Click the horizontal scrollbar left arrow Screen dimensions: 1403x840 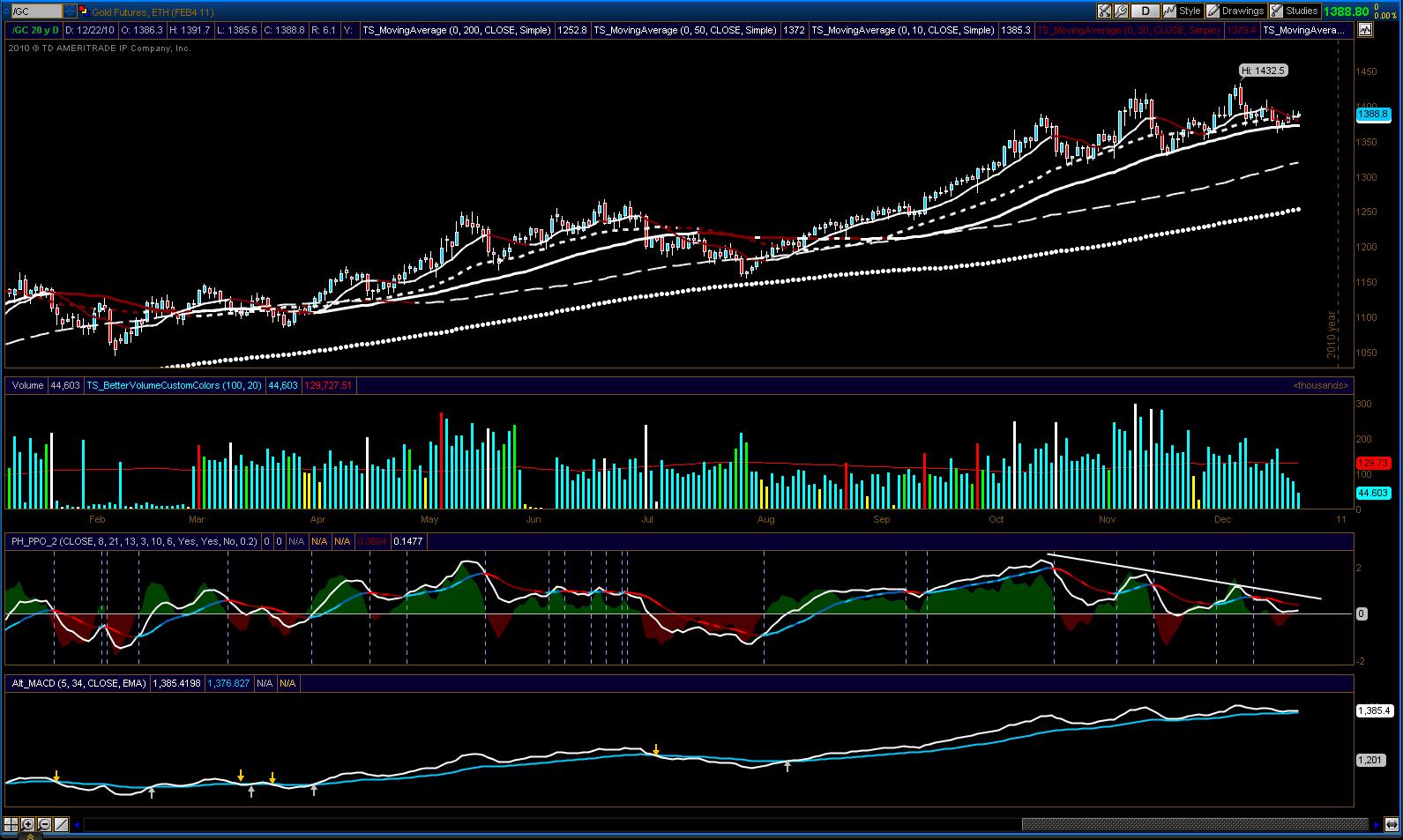point(78,825)
